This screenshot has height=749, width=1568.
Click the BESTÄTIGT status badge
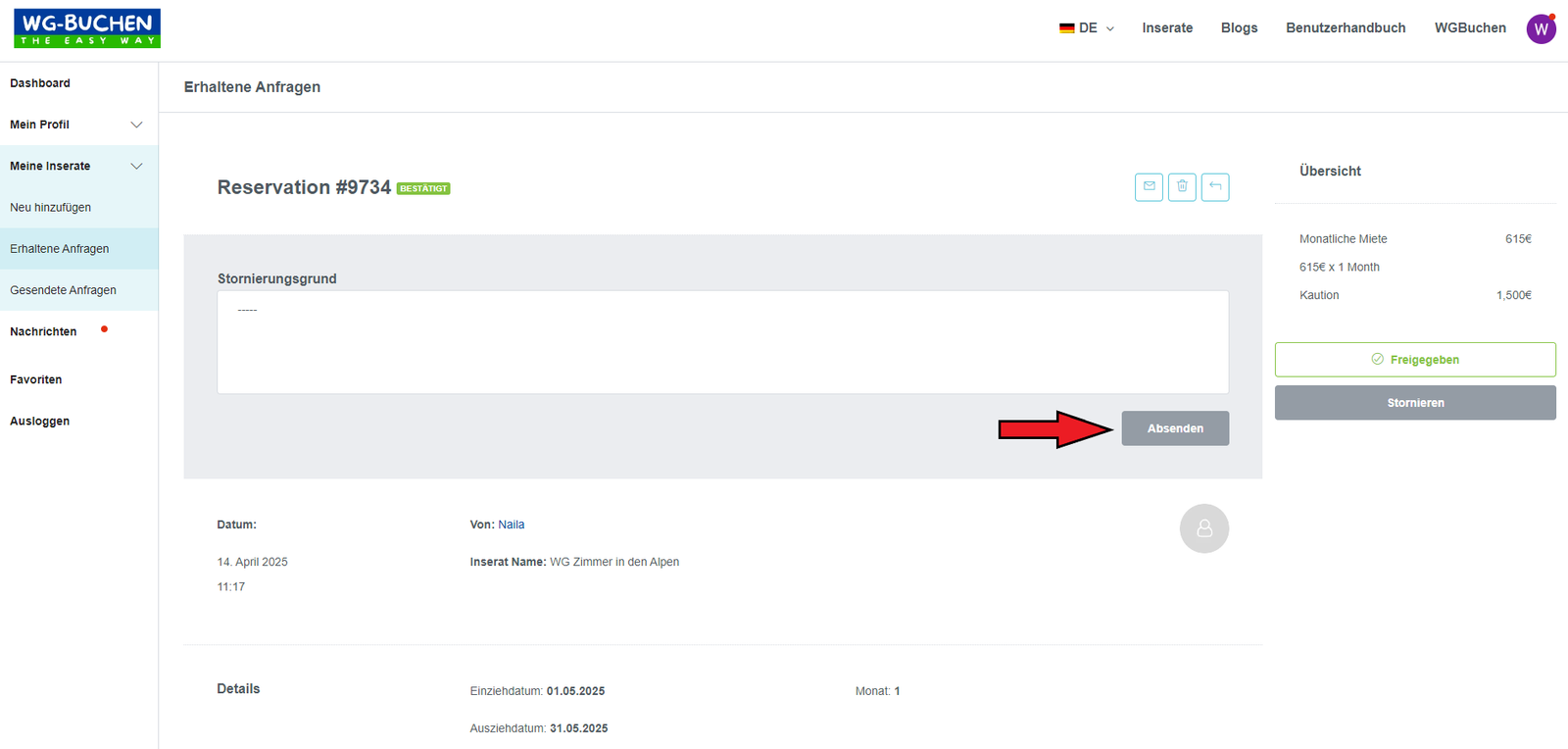(x=423, y=188)
